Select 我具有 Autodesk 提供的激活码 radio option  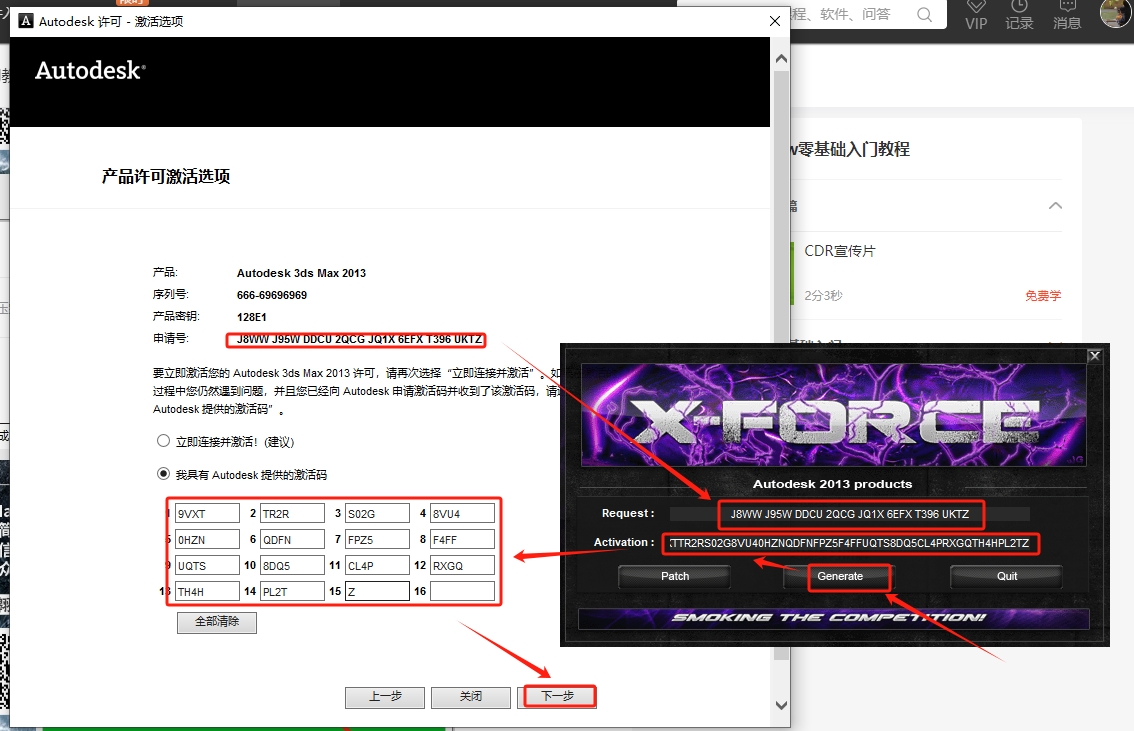(163, 474)
